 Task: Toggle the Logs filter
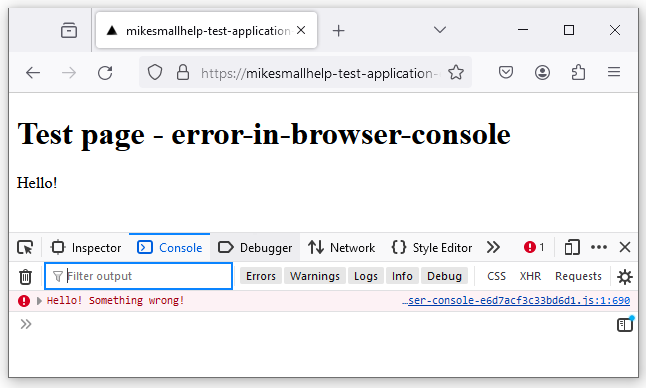[x=366, y=276]
